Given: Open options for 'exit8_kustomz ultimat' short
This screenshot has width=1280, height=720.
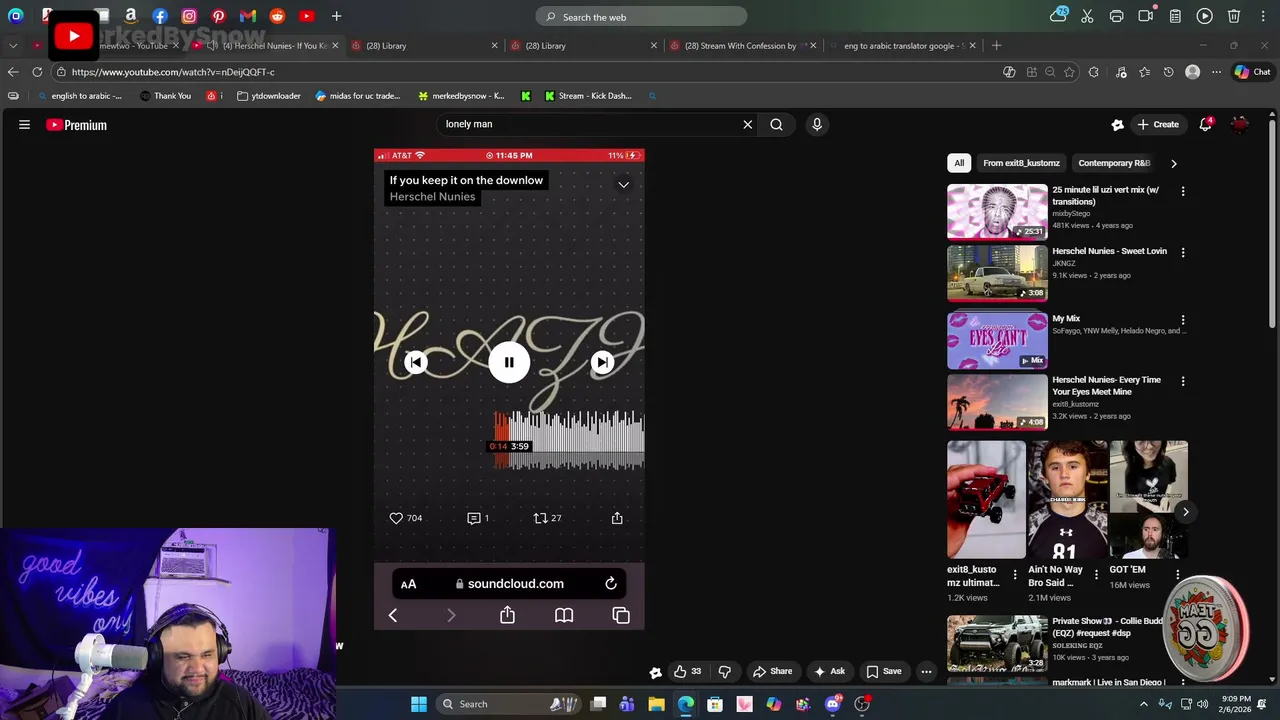Looking at the screenshot, I should tap(1015, 575).
